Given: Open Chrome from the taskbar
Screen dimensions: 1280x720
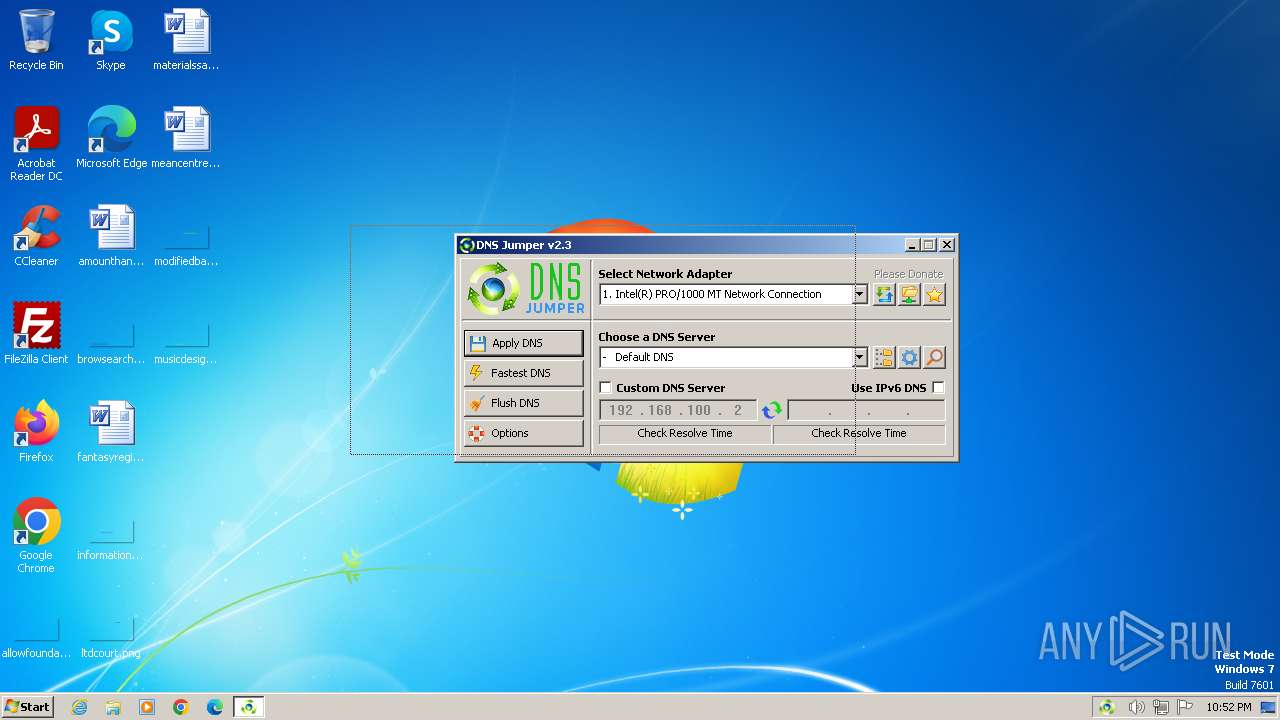Looking at the screenshot, I should (181, 707).
